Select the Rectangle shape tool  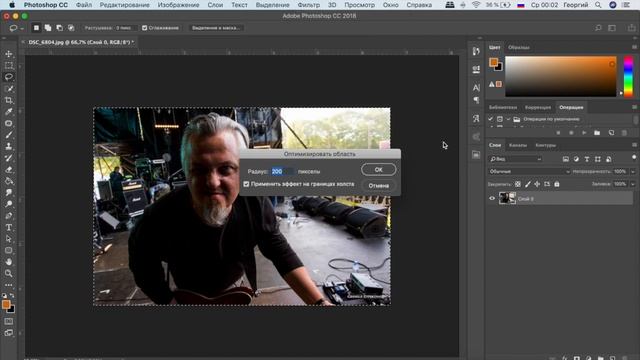(9, 250)
